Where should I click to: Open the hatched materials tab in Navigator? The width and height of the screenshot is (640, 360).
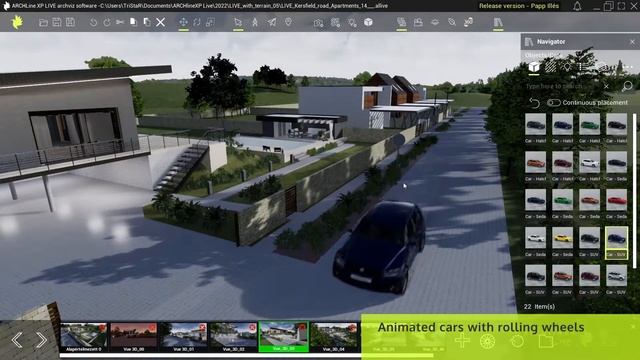coord(551,67)
